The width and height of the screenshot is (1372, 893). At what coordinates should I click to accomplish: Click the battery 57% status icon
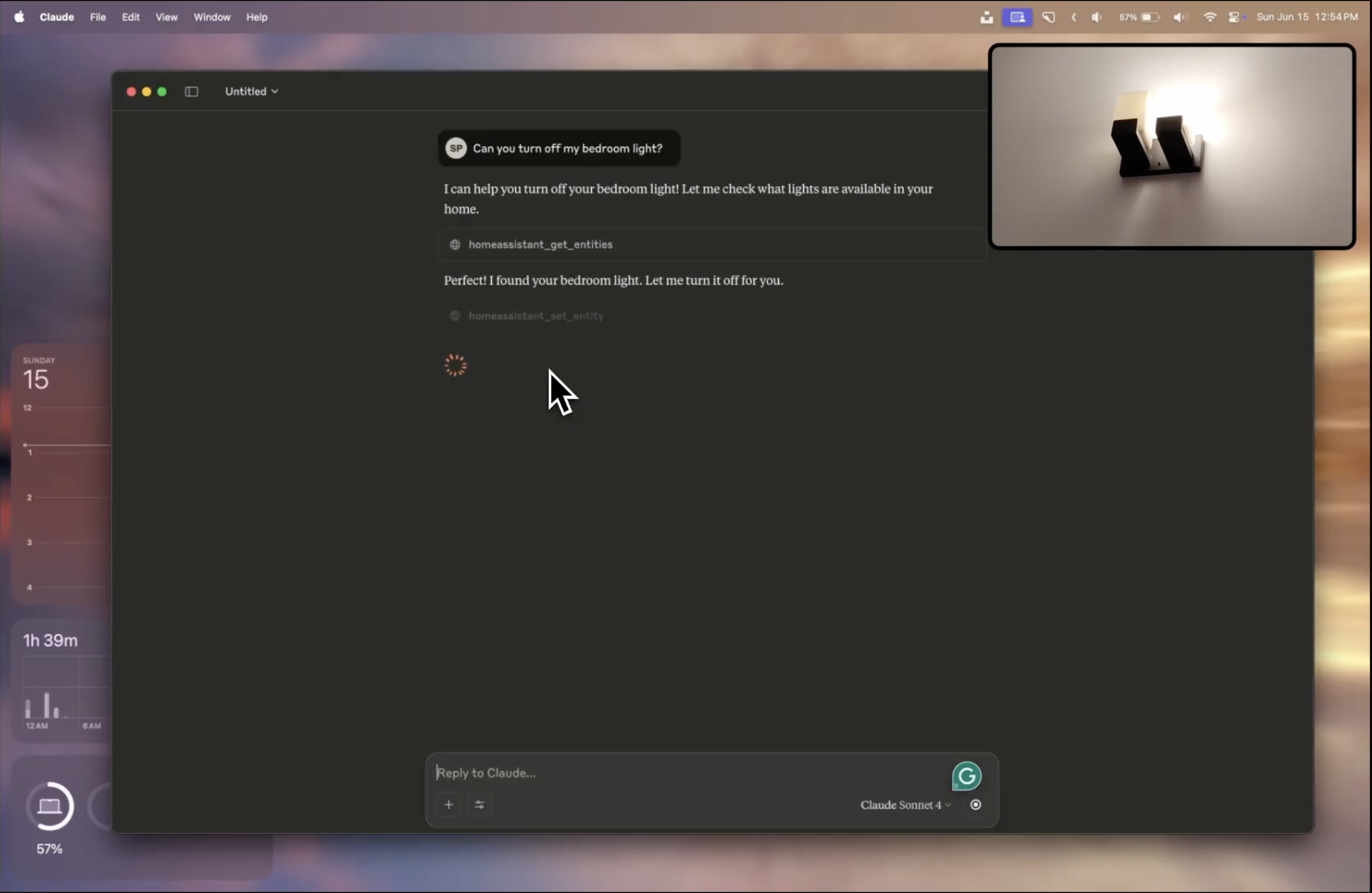click(1139, 17)
